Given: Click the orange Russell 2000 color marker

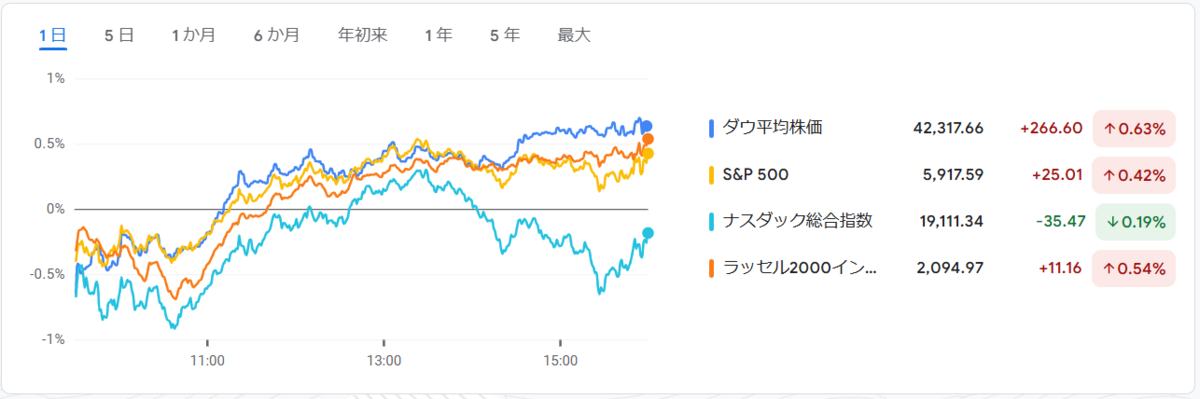Looking at the screenshot, I should click(711, 269).
